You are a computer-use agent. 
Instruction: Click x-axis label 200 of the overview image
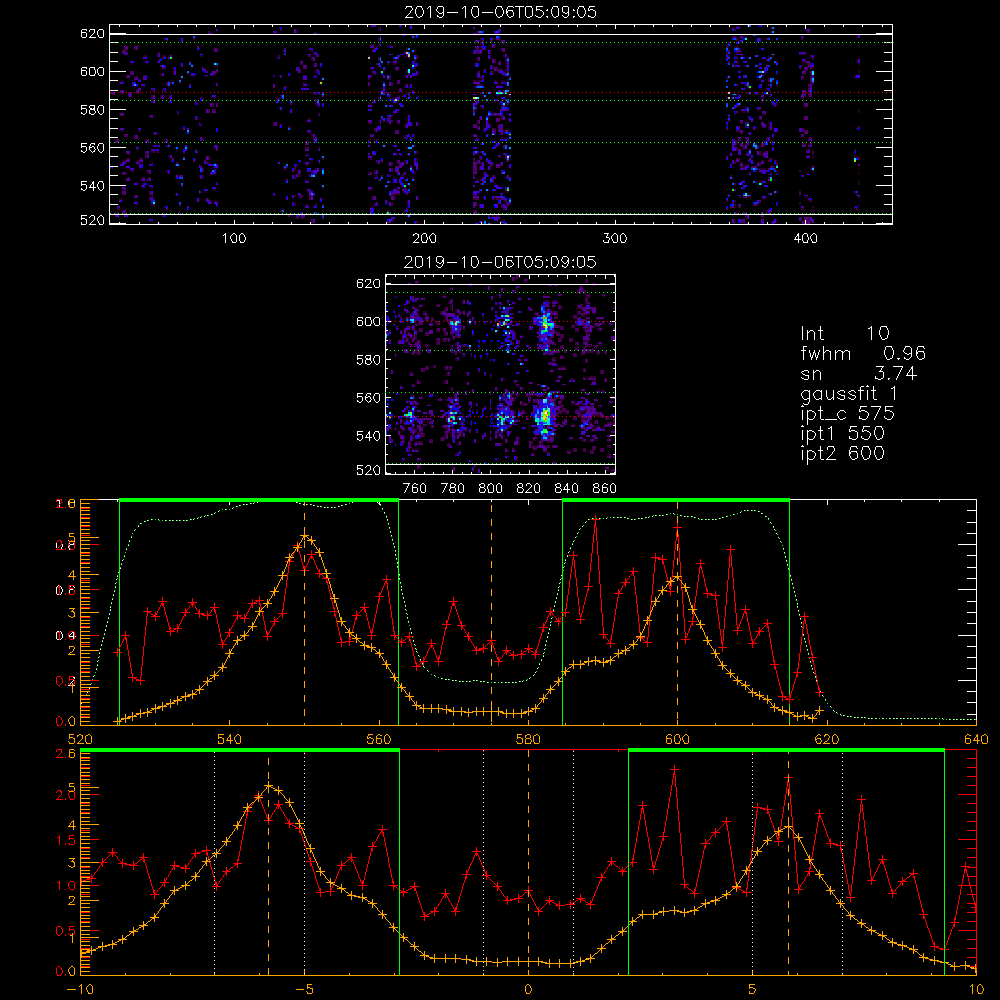coord(424,239)
